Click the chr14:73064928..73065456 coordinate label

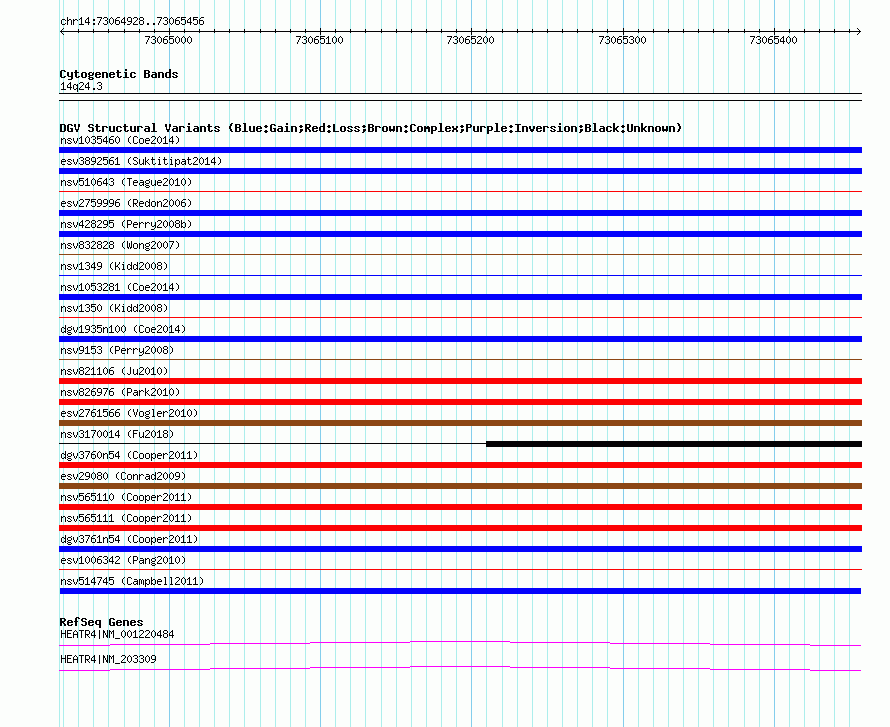point(132,22)
